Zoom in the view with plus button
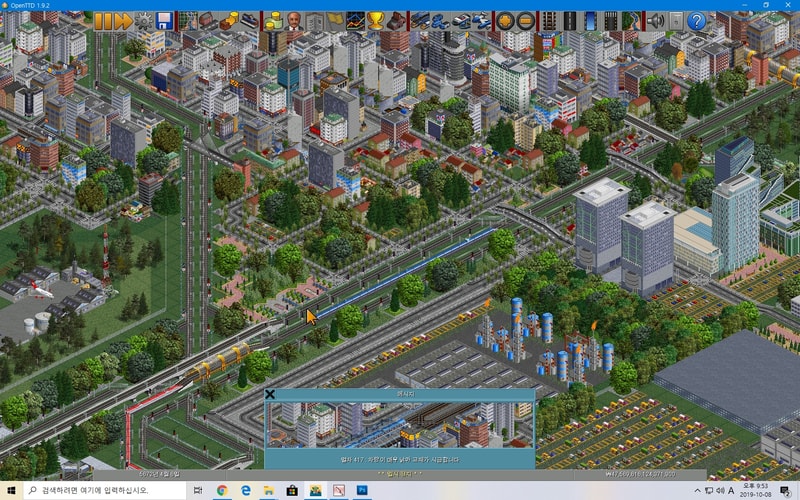 pyautogui.click(x=505, y=21)
